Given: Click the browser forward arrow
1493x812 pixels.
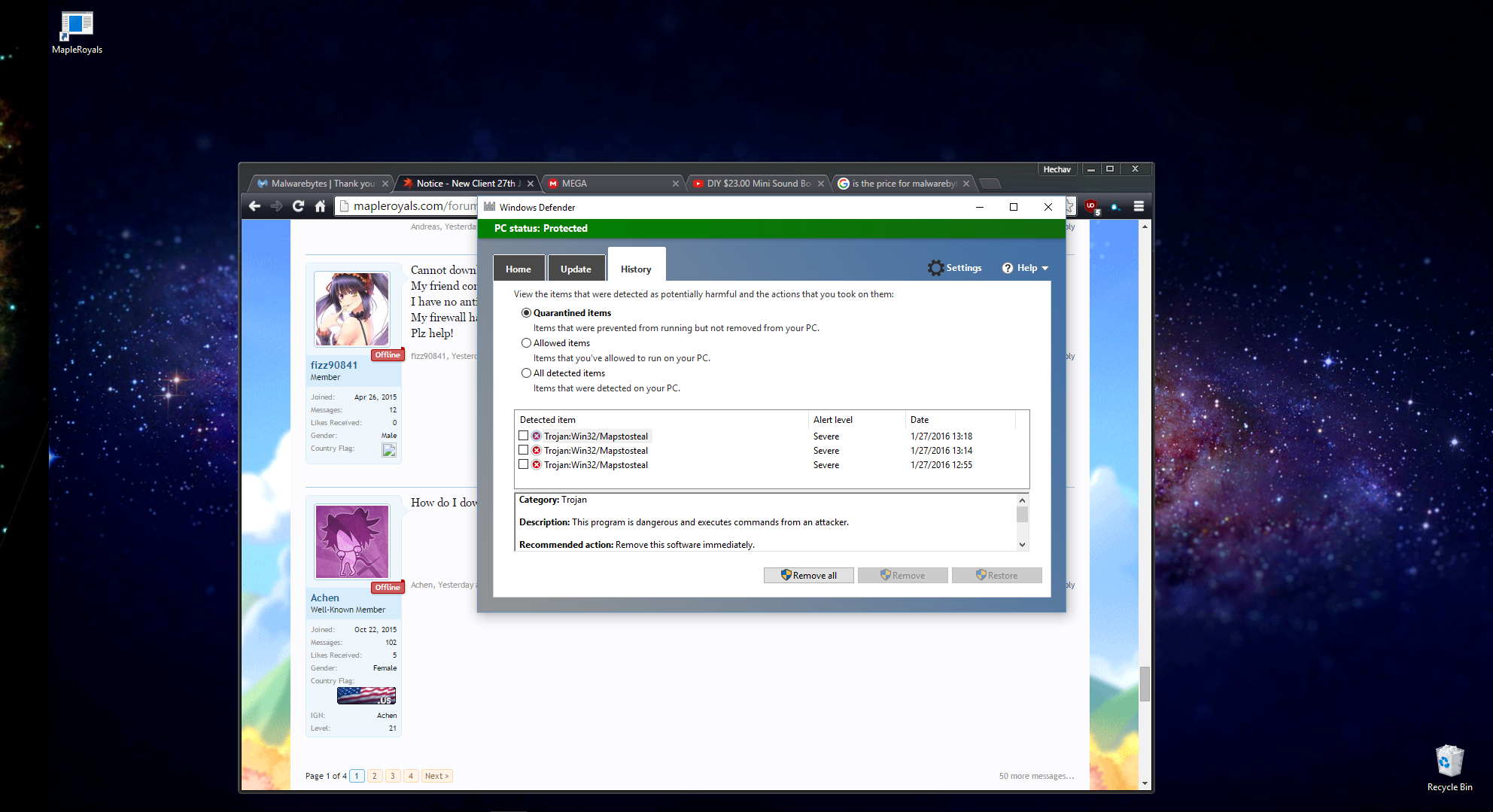Looking at the screenshot, I should (276, 205).
